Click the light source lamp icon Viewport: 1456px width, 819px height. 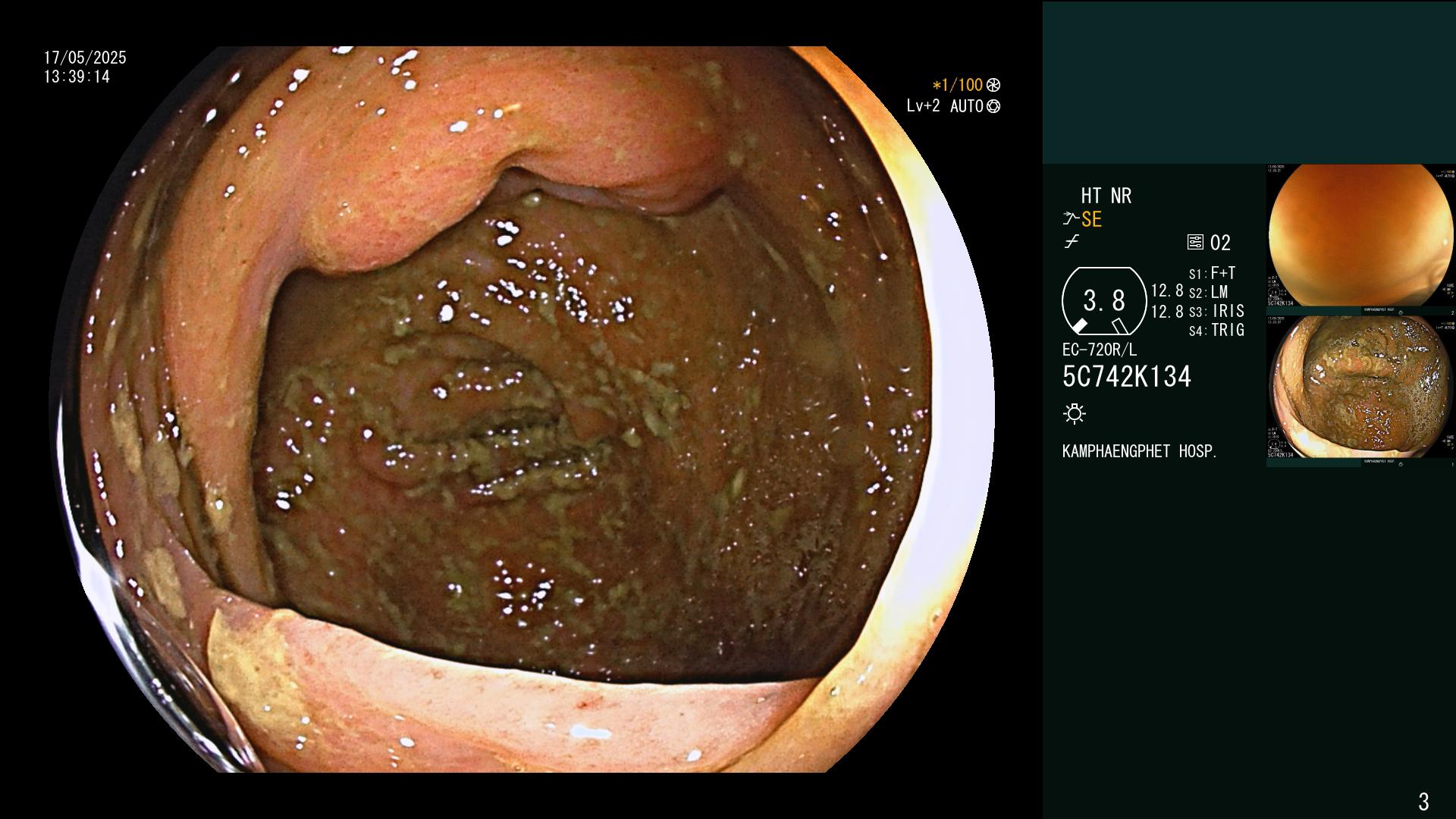[x=1075, y=413]
